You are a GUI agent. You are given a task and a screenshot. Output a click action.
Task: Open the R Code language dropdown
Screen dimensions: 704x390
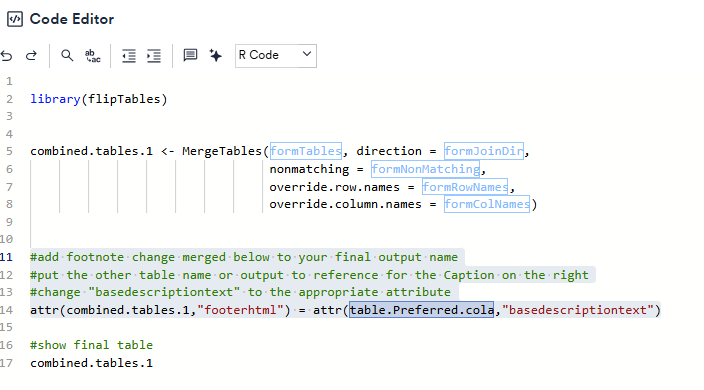276,56
